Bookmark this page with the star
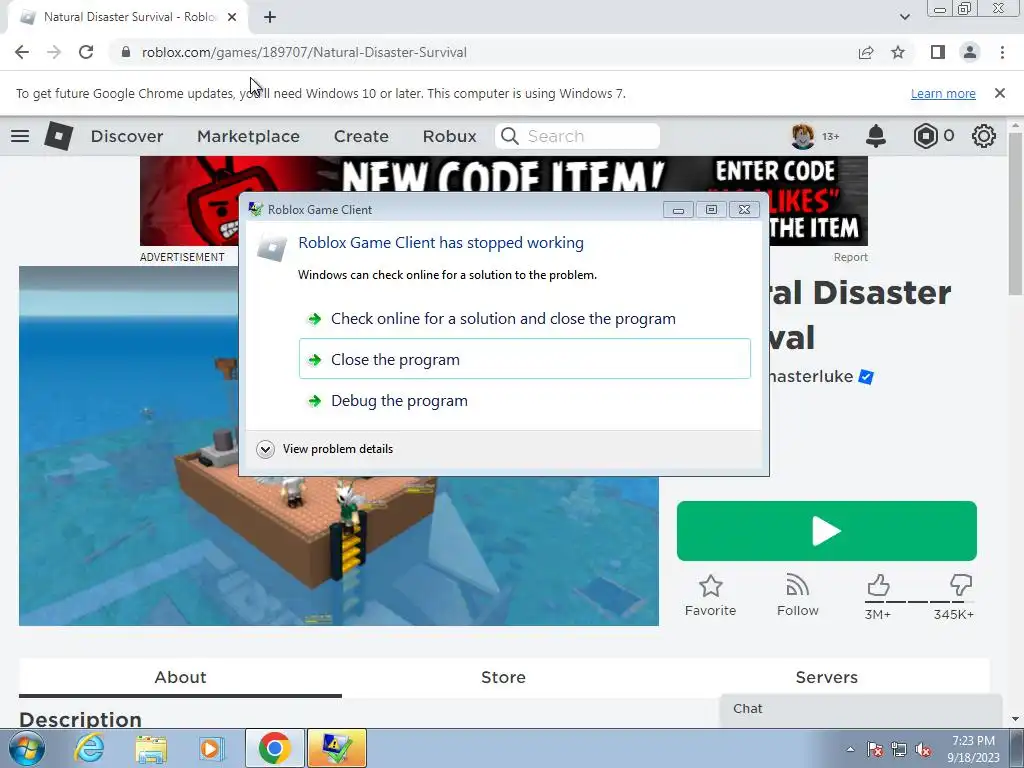The image size is (1024, 768). coord(898,52)
